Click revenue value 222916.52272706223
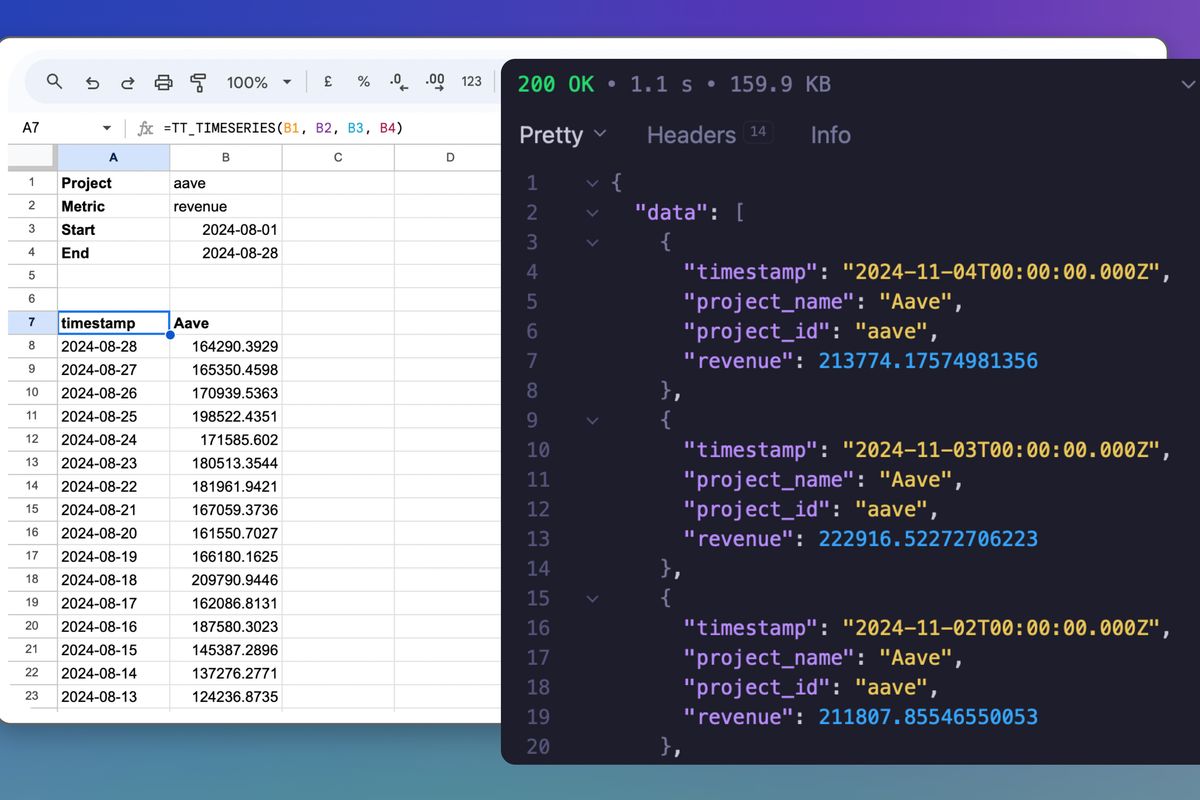Viewport: 1200px width, 800px height. [x=928, y=539]
